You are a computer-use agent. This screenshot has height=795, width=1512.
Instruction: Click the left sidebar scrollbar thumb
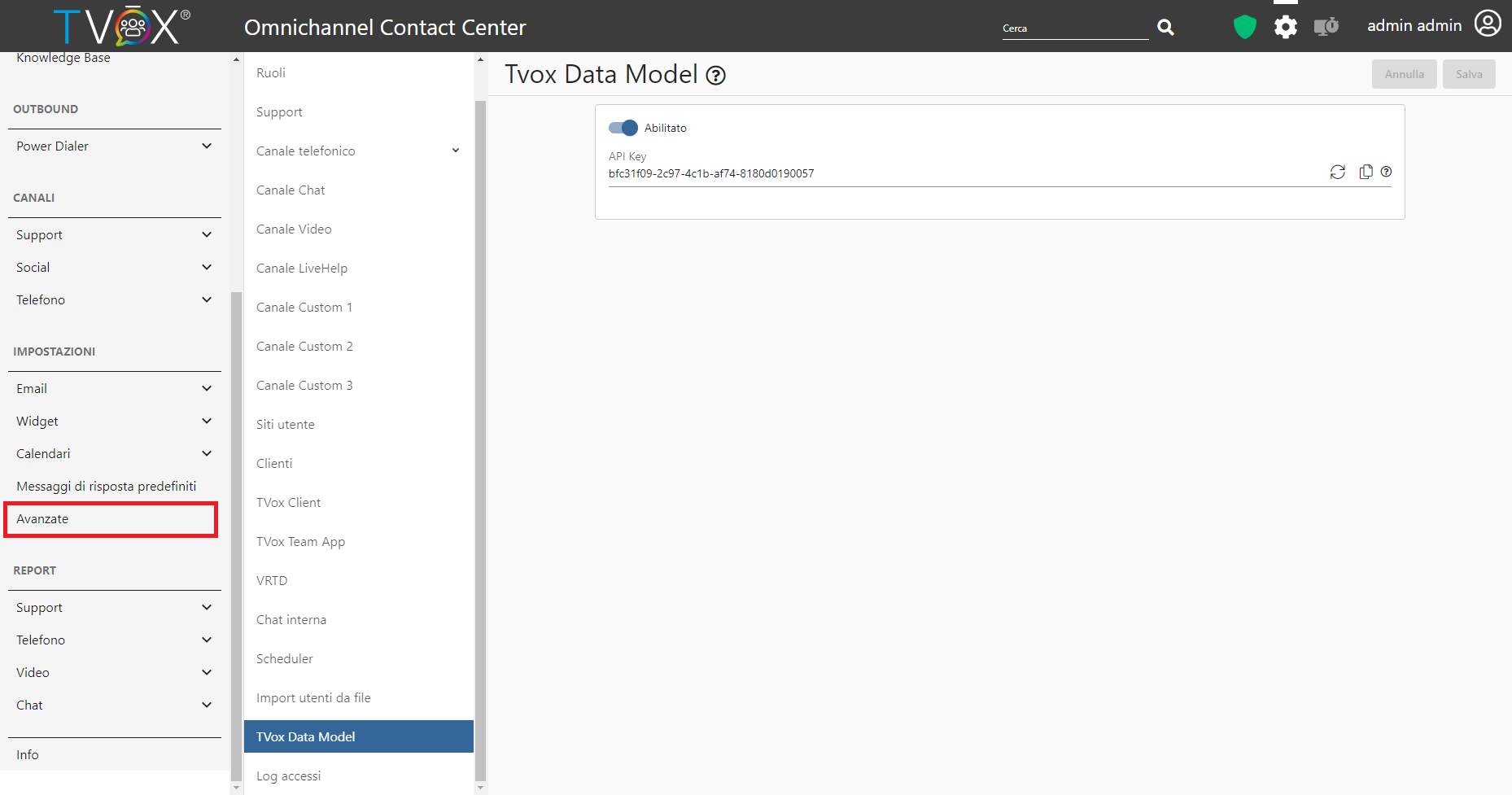(x=236, y=535)
